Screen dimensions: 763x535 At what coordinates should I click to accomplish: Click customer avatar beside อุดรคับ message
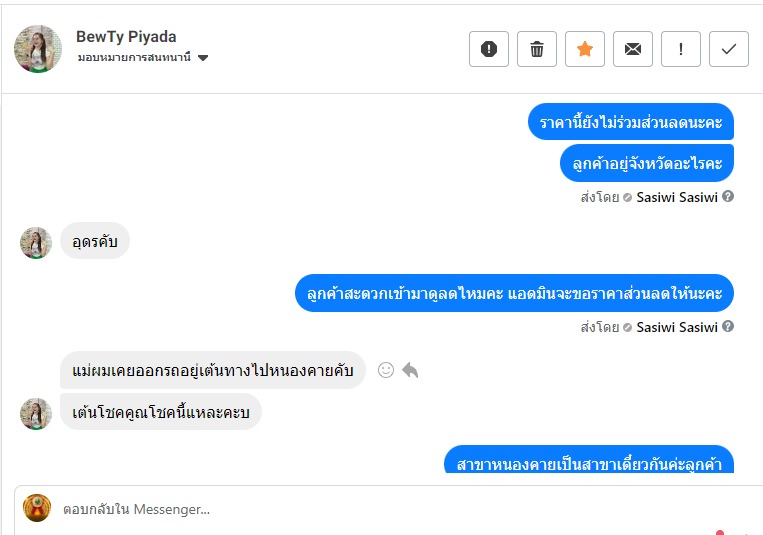pos(36,243)
